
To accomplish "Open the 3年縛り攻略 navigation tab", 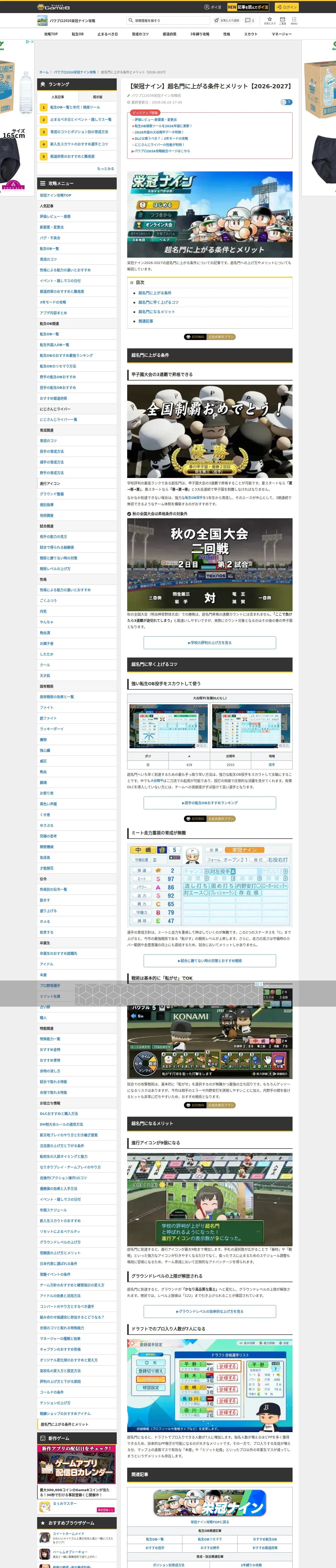I will click(x=199, y=34).
